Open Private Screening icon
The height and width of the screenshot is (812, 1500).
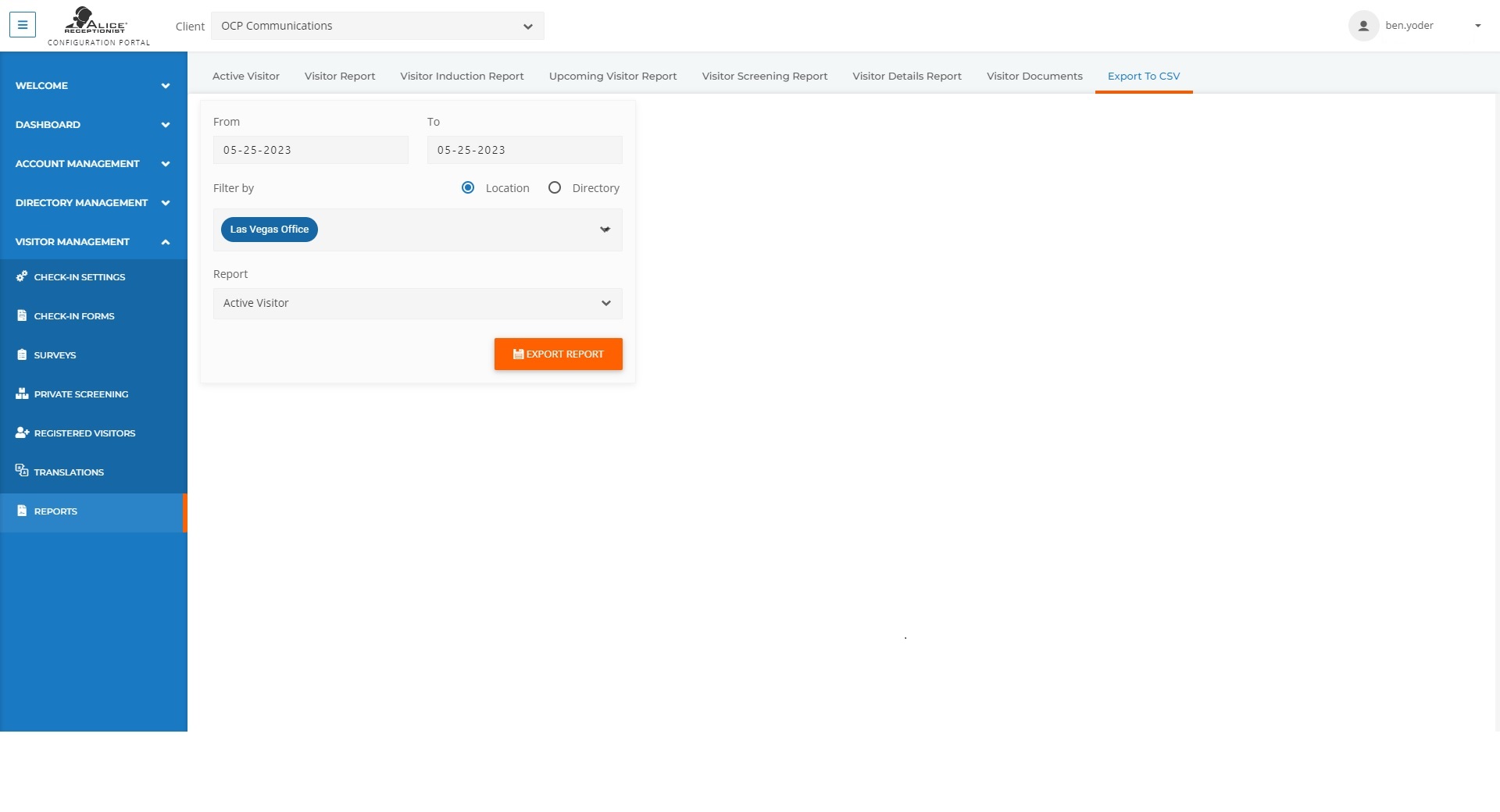click(22, 394)
